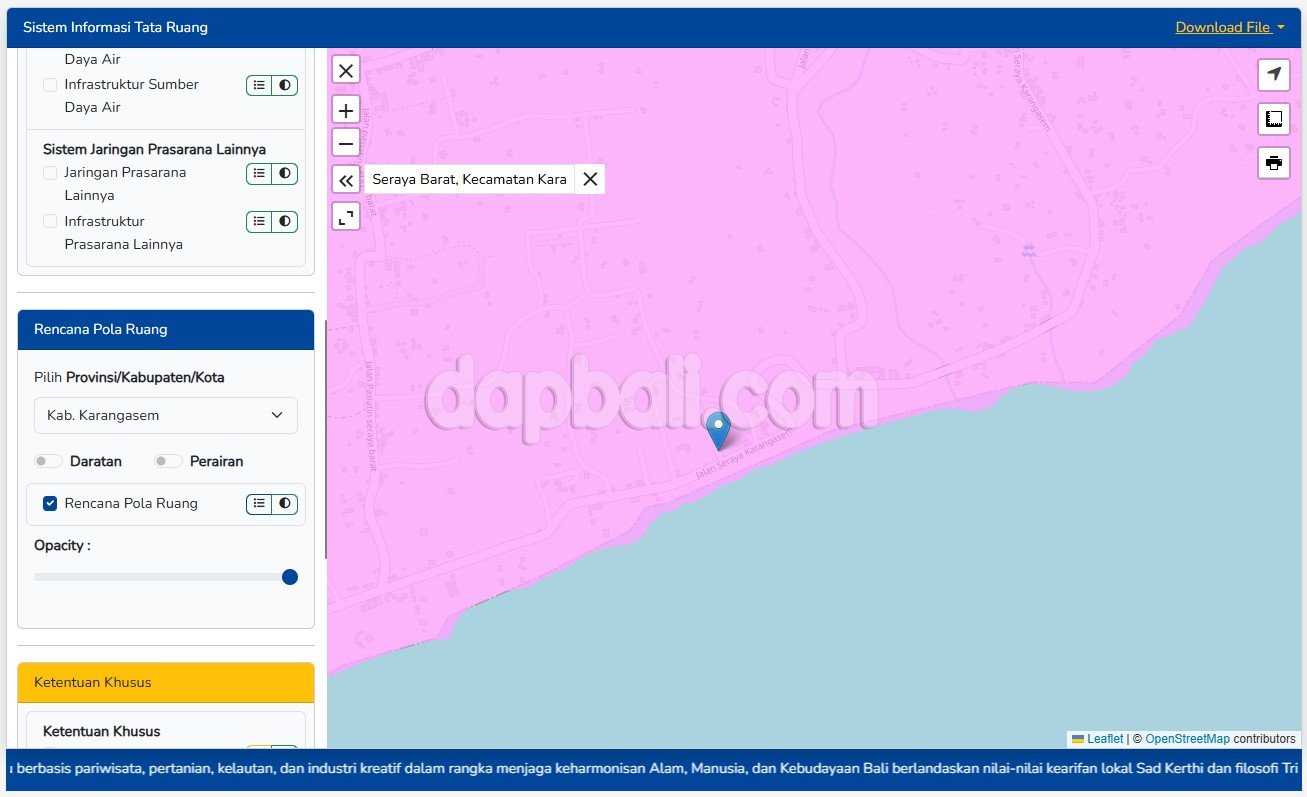Uncheck the Rencana Pola Ruang checkbox
1307x797 pixels.
point(50,504)
